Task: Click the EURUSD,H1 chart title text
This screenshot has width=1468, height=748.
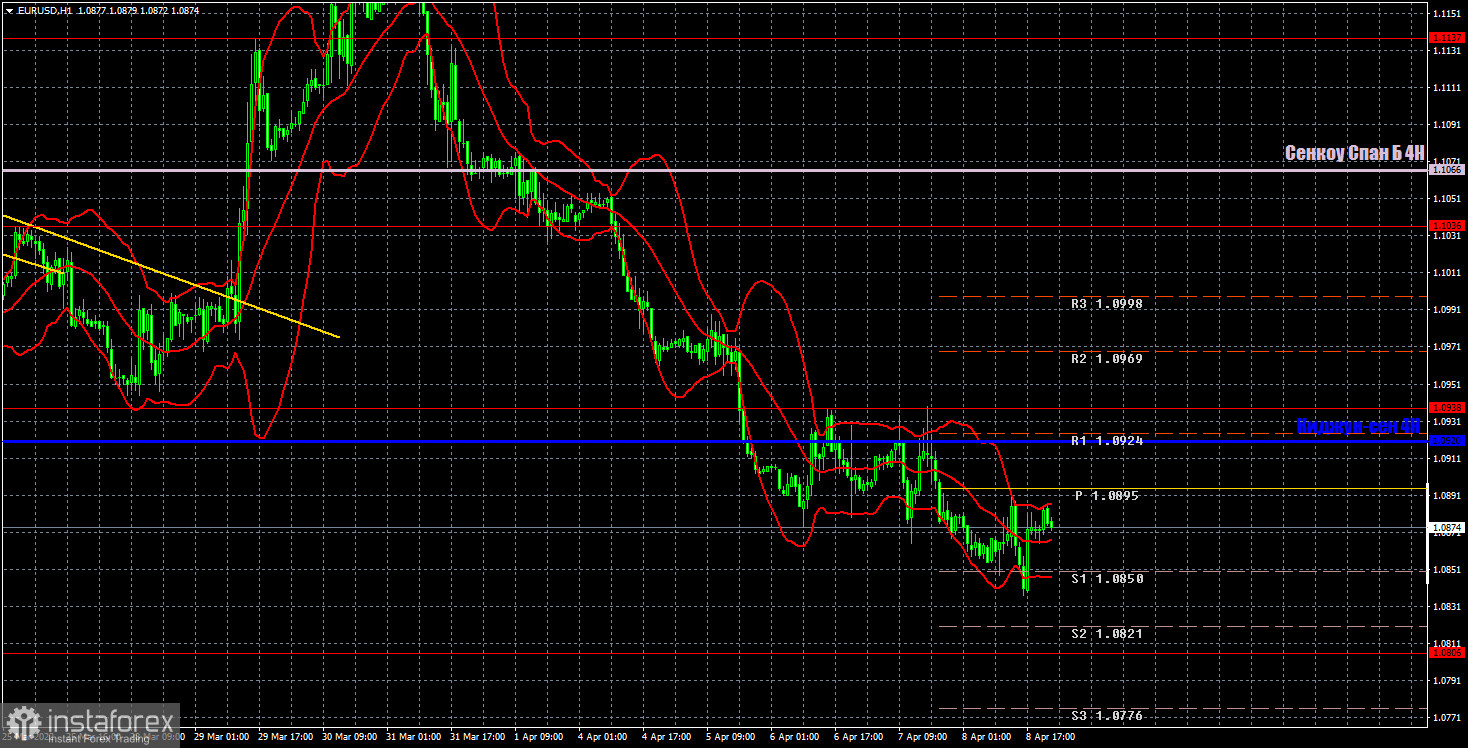Action: click(x=44, y=9)
